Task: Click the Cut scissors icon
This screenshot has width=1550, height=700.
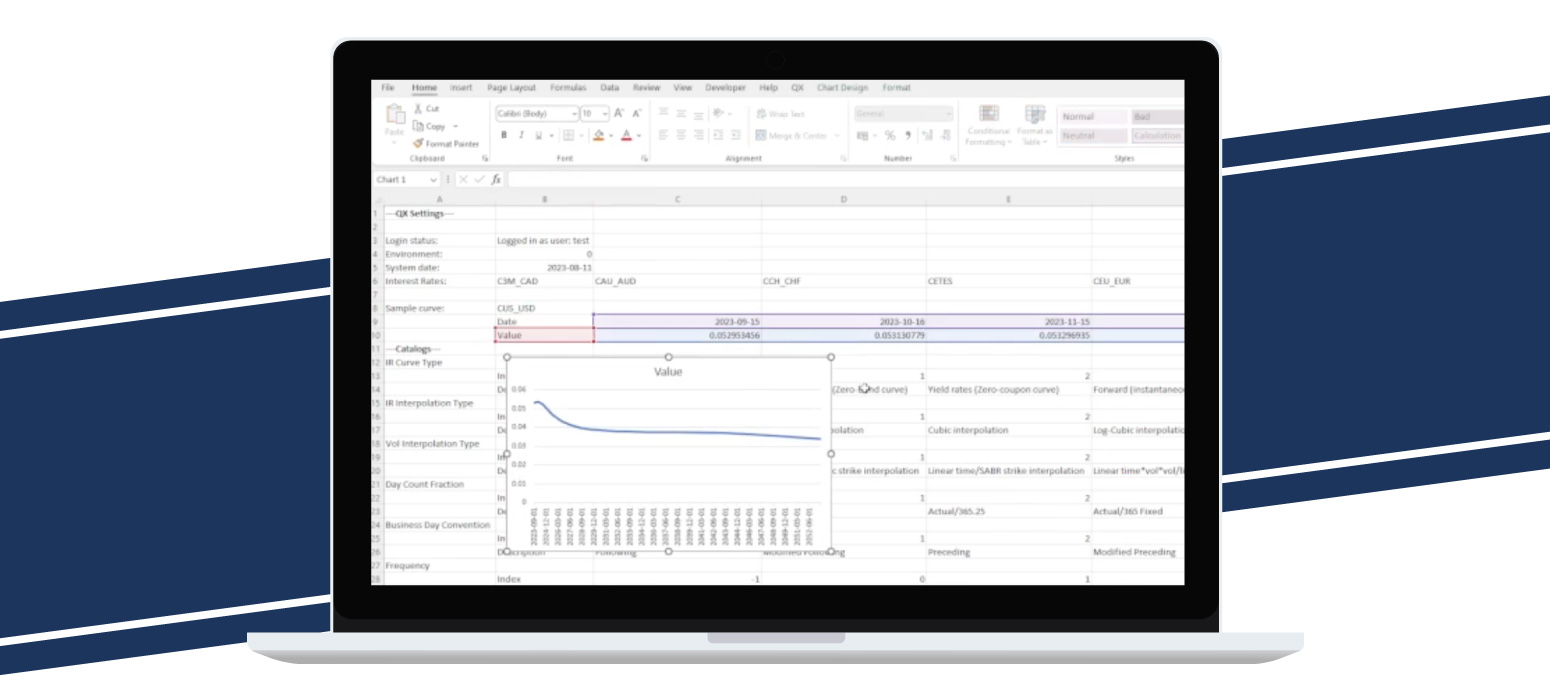Action: [418, 108]
